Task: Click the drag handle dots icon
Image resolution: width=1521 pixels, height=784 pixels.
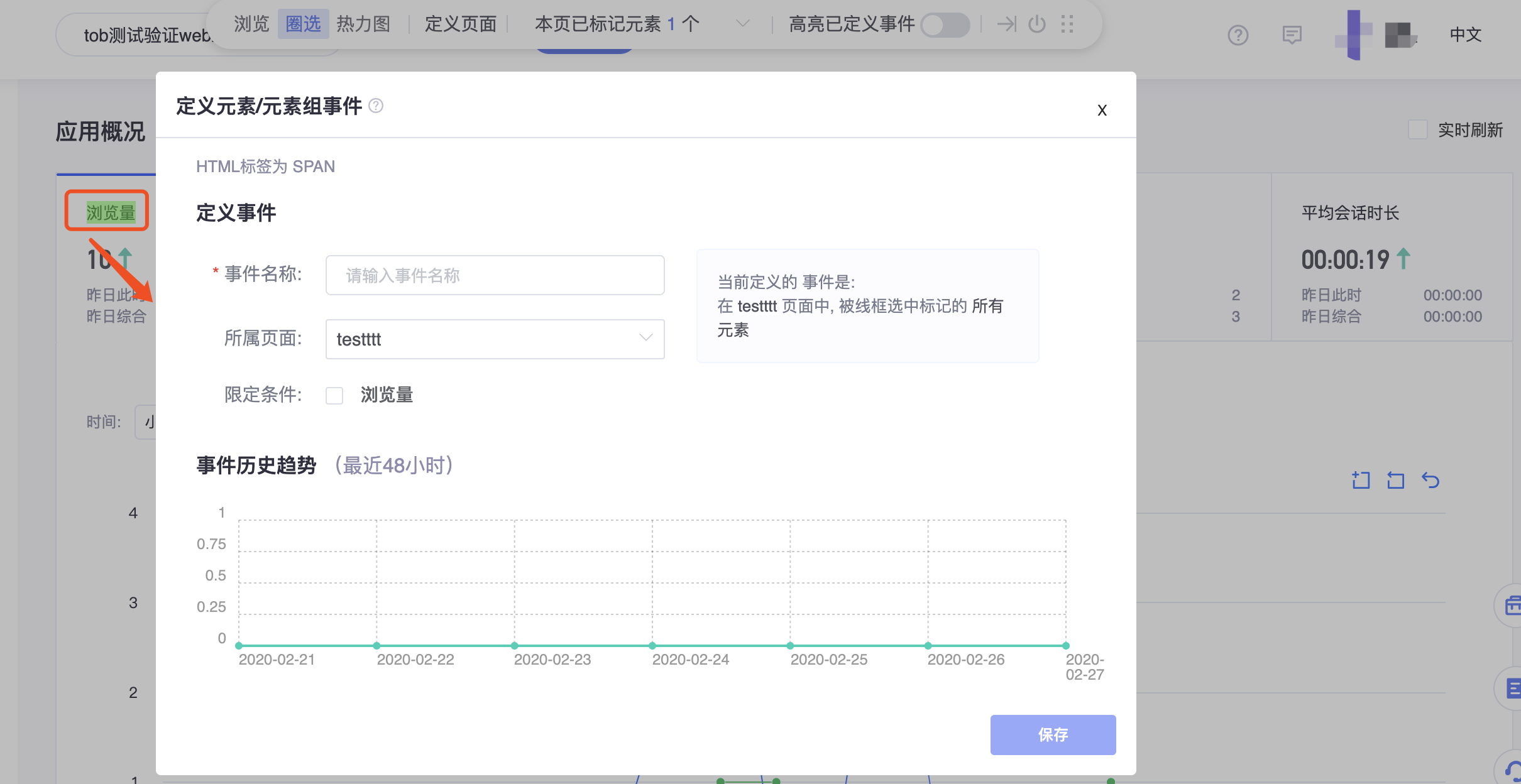Action: click(1067, 24)
